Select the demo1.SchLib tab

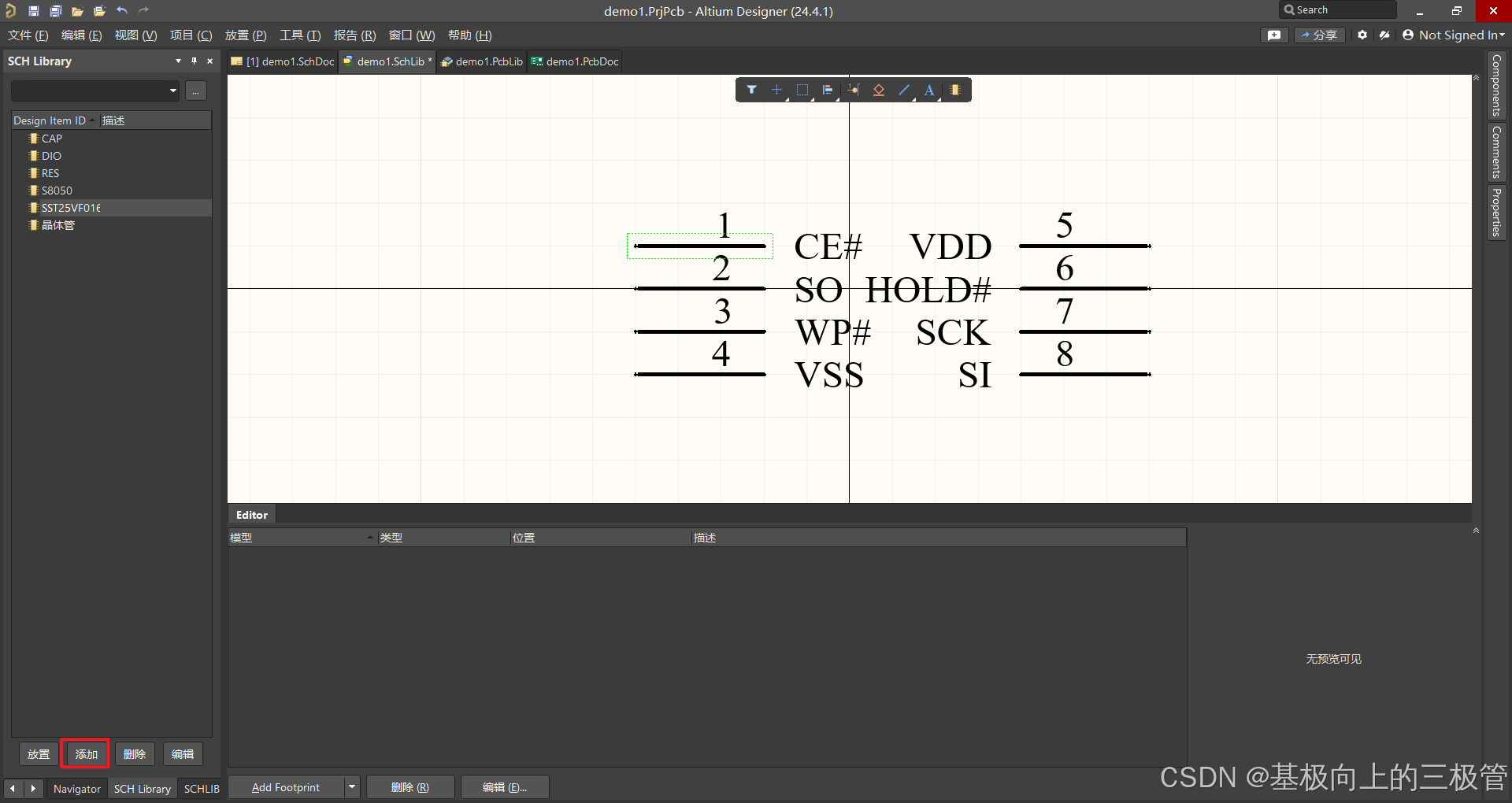387,61
